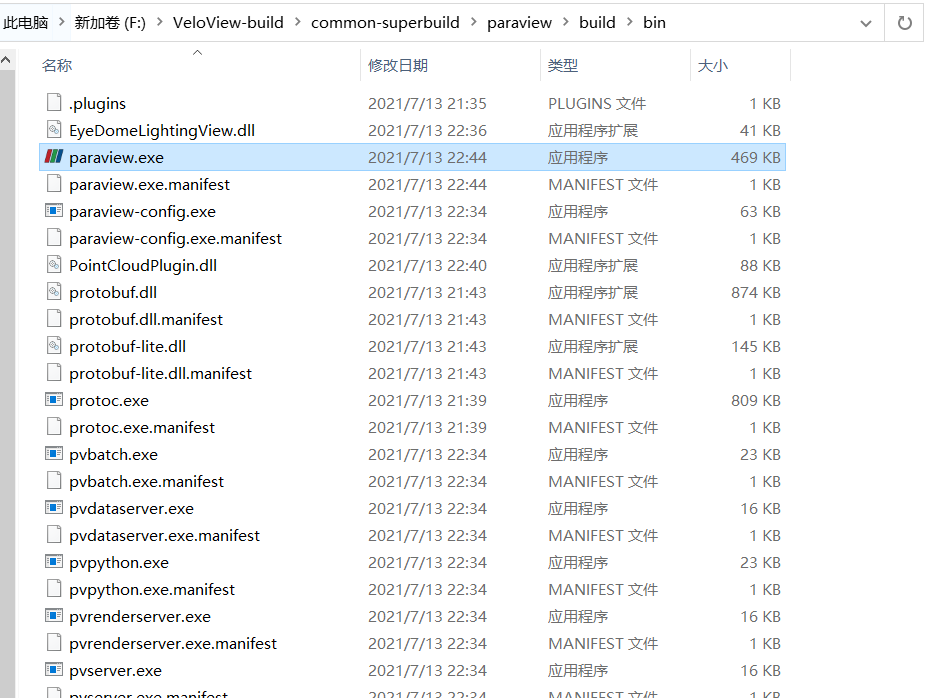The image size is (934, 698).
Task: Select file name PointCloudPlugin.dll
Action: pos(143,265)
